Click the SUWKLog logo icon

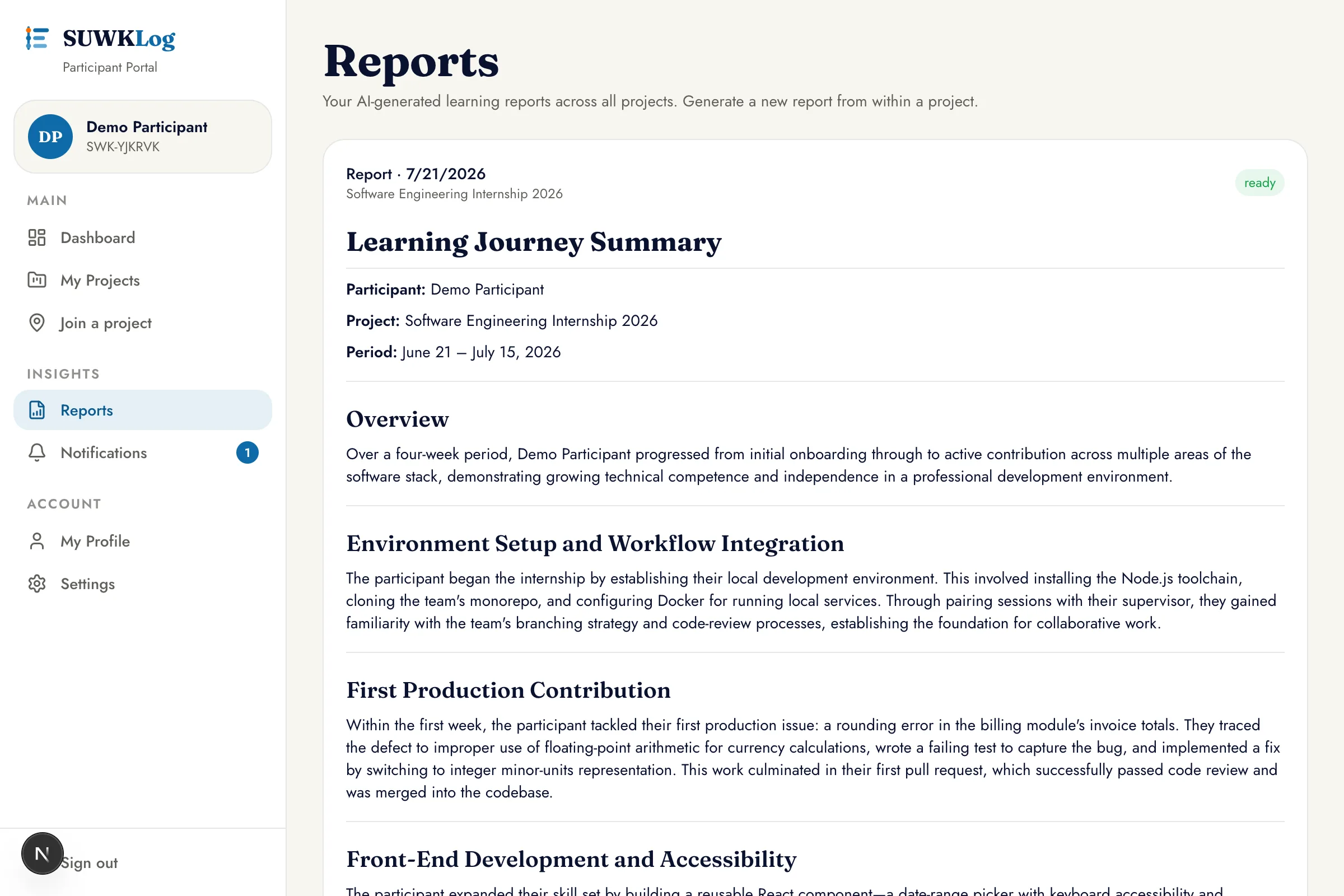click(37, 38)
